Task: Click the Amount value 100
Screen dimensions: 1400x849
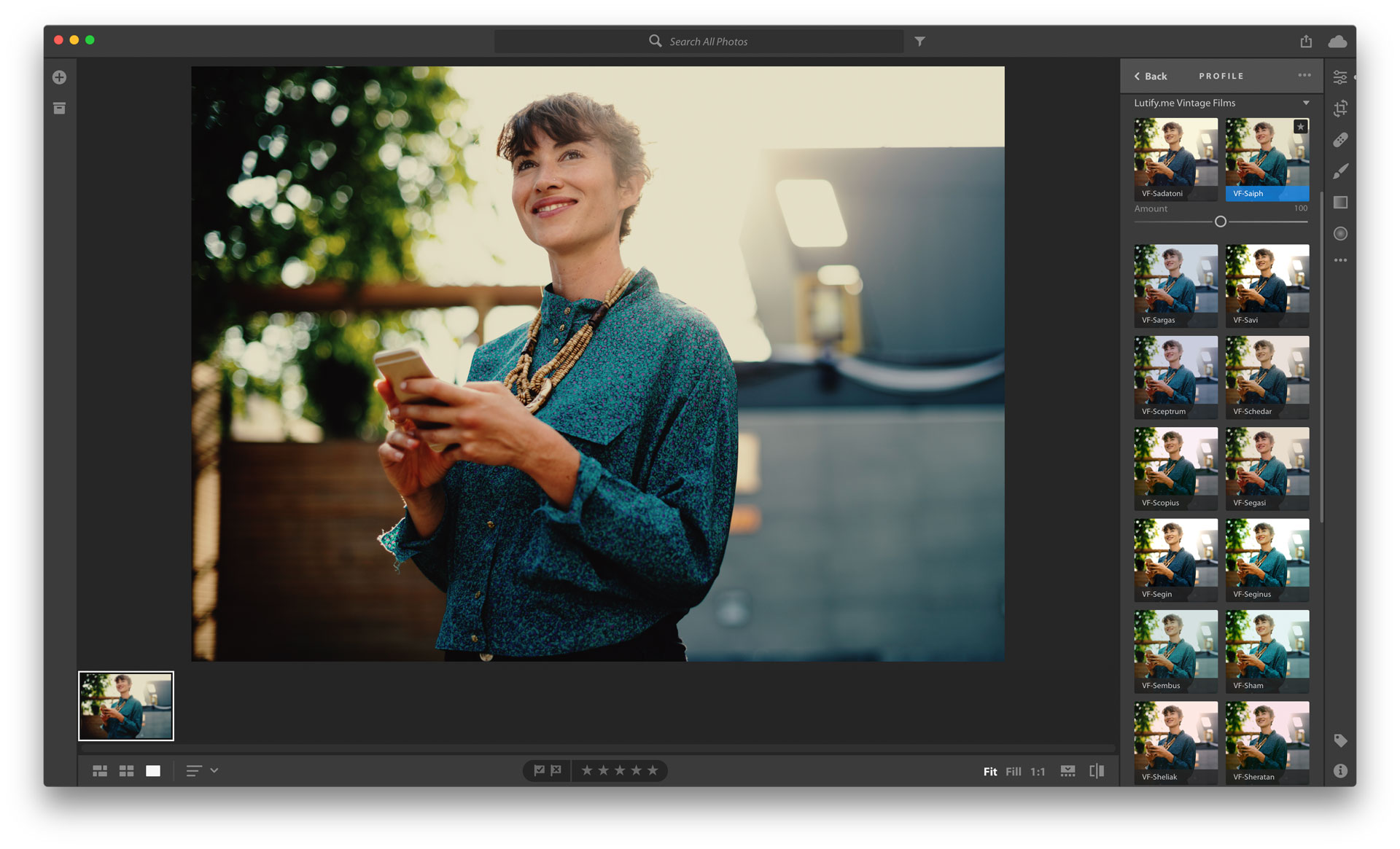Action: point(1301,208)
